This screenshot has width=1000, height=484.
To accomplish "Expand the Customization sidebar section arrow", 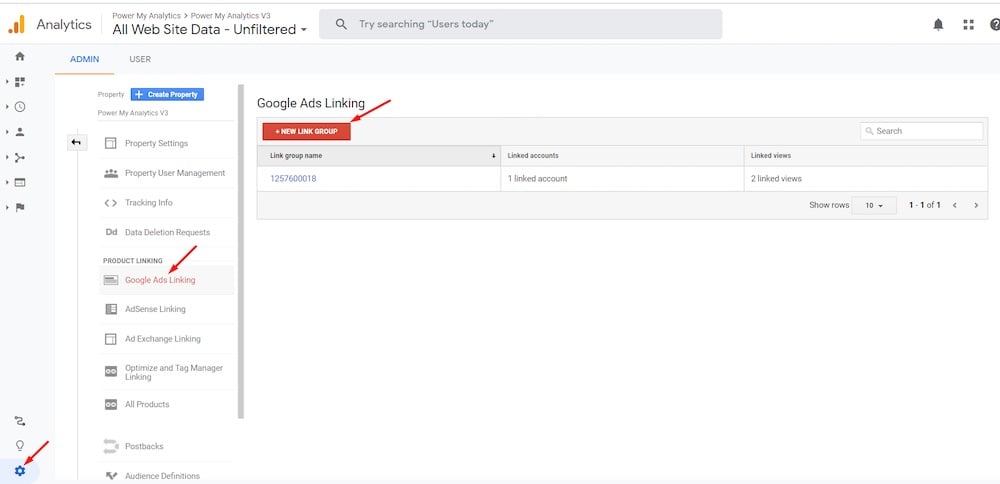I will (x=8, y=82).
